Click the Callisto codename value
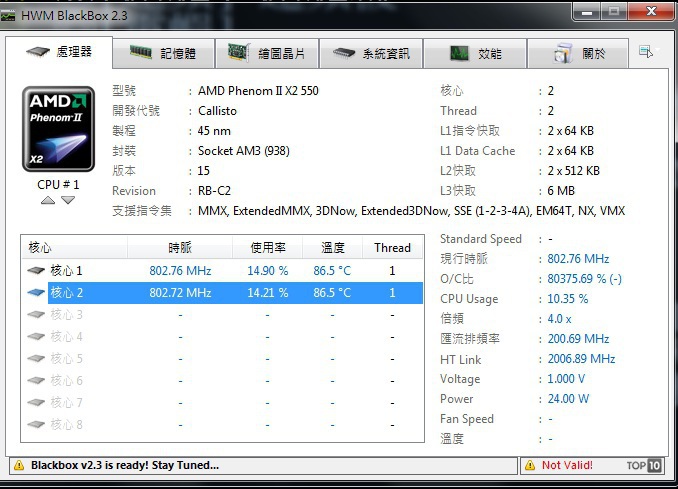The width and height of the screenshot is (678, 489). (x=217, y=111)
